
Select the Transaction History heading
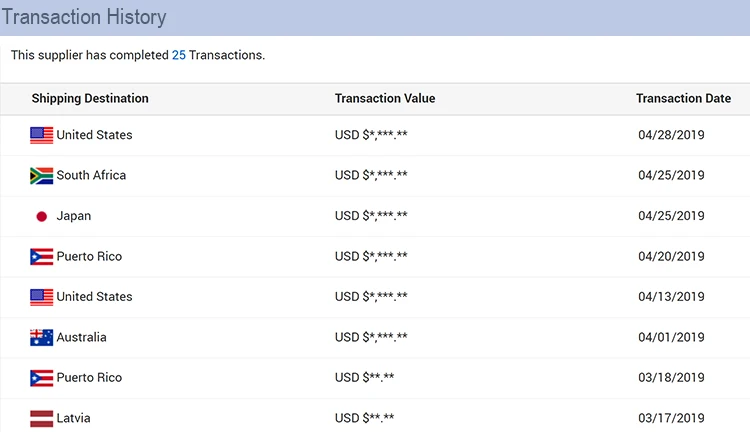[x=83, y=17]
